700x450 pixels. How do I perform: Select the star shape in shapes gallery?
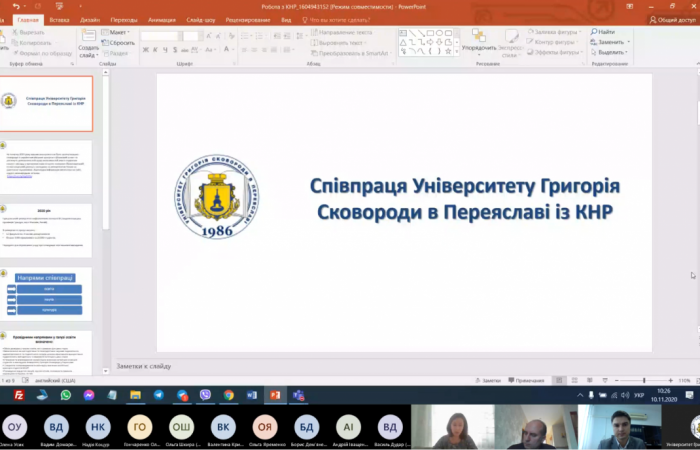tap(448, 51)
